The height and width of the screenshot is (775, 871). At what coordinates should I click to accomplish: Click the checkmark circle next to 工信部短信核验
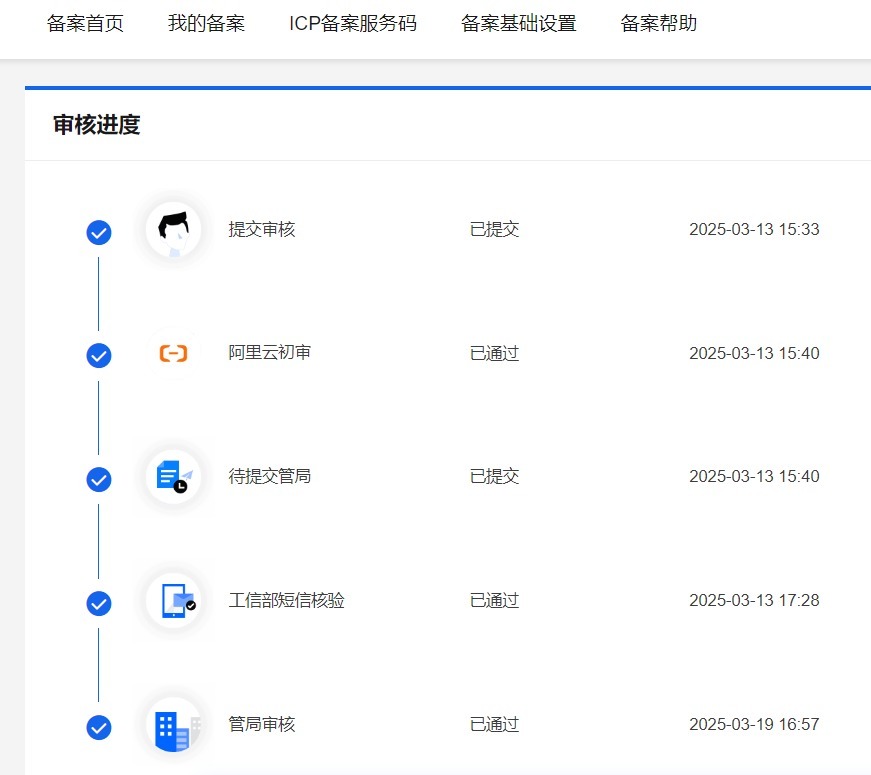[x=99, y=604]
